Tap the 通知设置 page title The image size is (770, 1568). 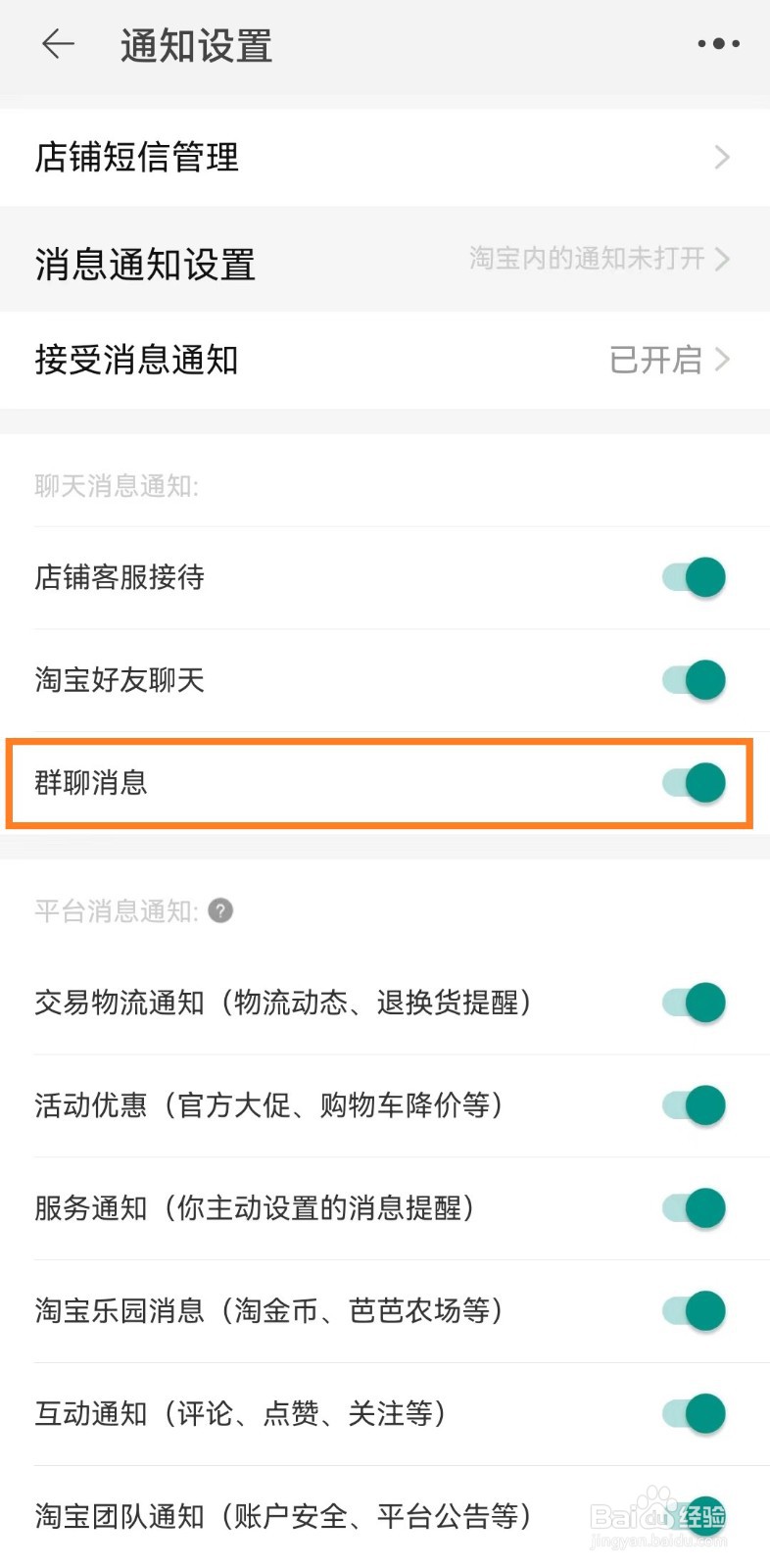[x=196, y=45]
